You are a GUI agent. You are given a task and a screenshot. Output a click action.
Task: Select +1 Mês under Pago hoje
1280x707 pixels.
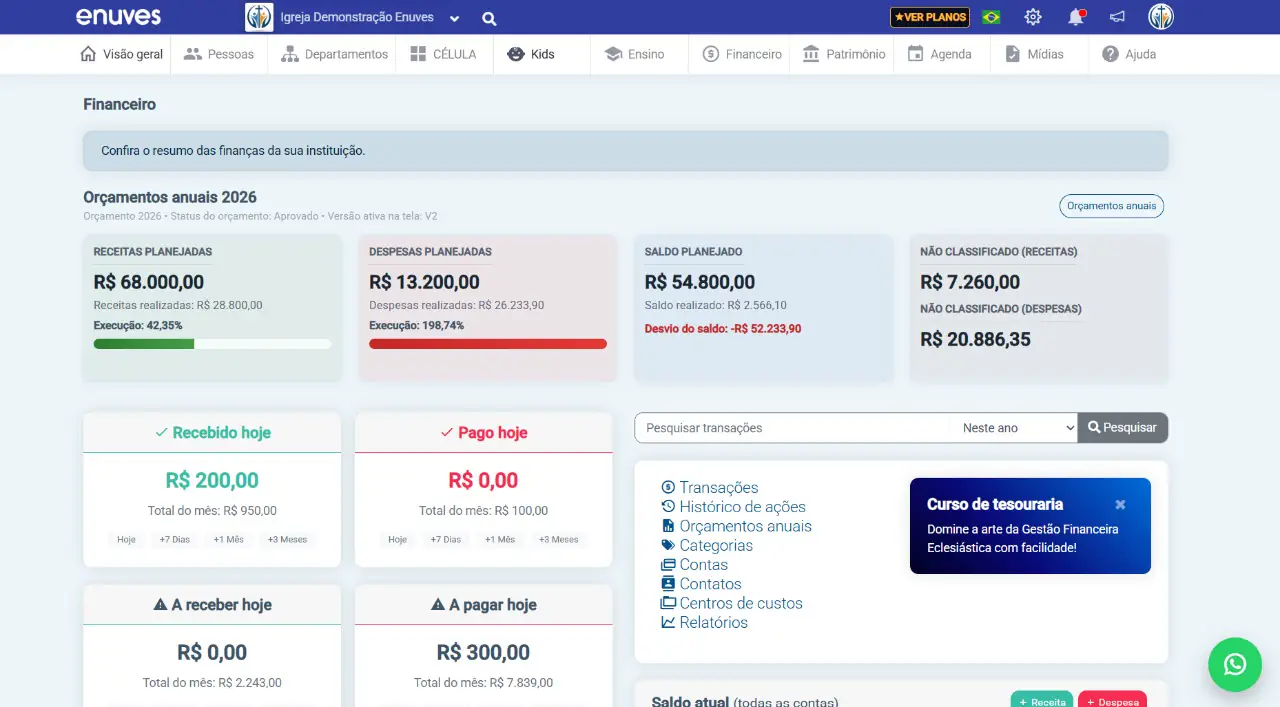click(x=500, y=539)
